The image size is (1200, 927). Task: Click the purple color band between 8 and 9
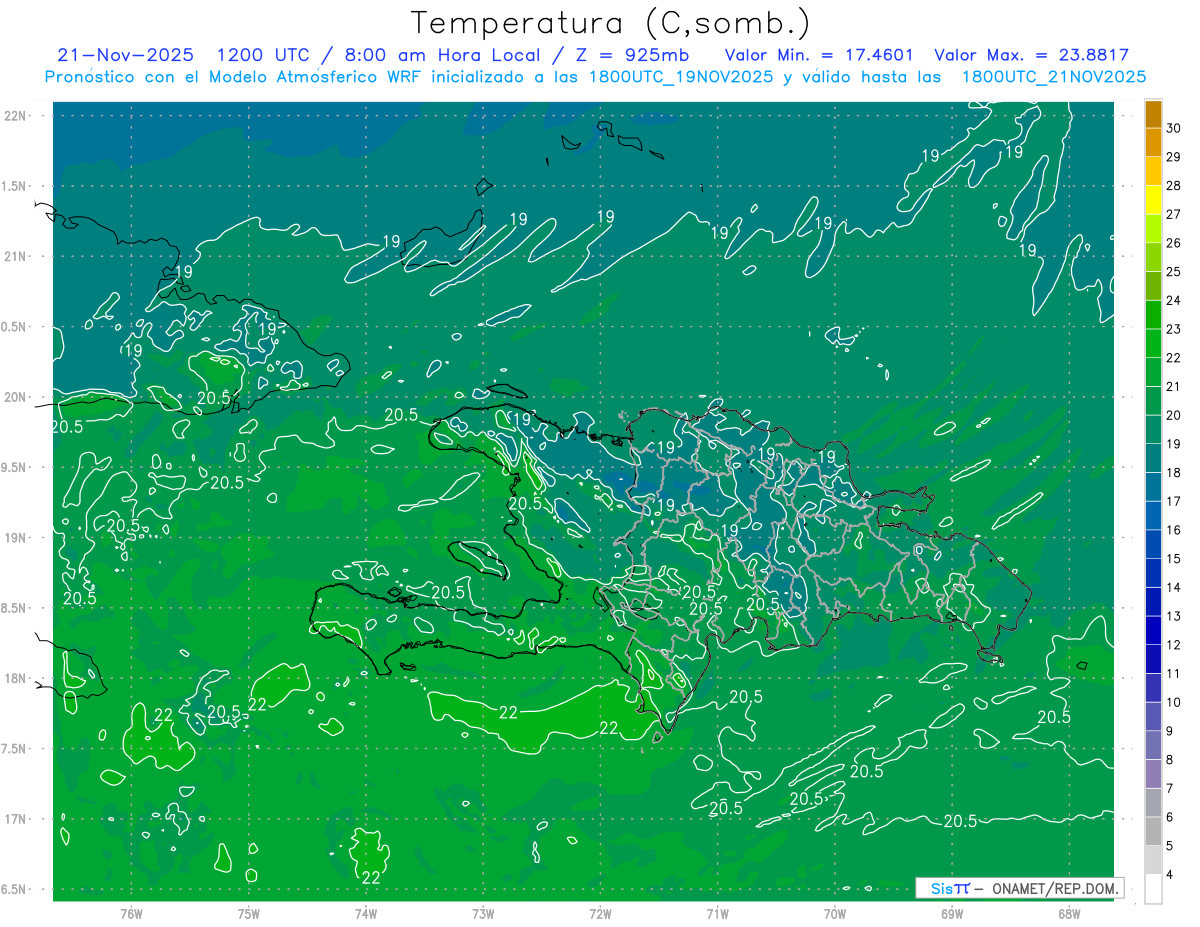pyautogui.click(x=1153, y=745)
